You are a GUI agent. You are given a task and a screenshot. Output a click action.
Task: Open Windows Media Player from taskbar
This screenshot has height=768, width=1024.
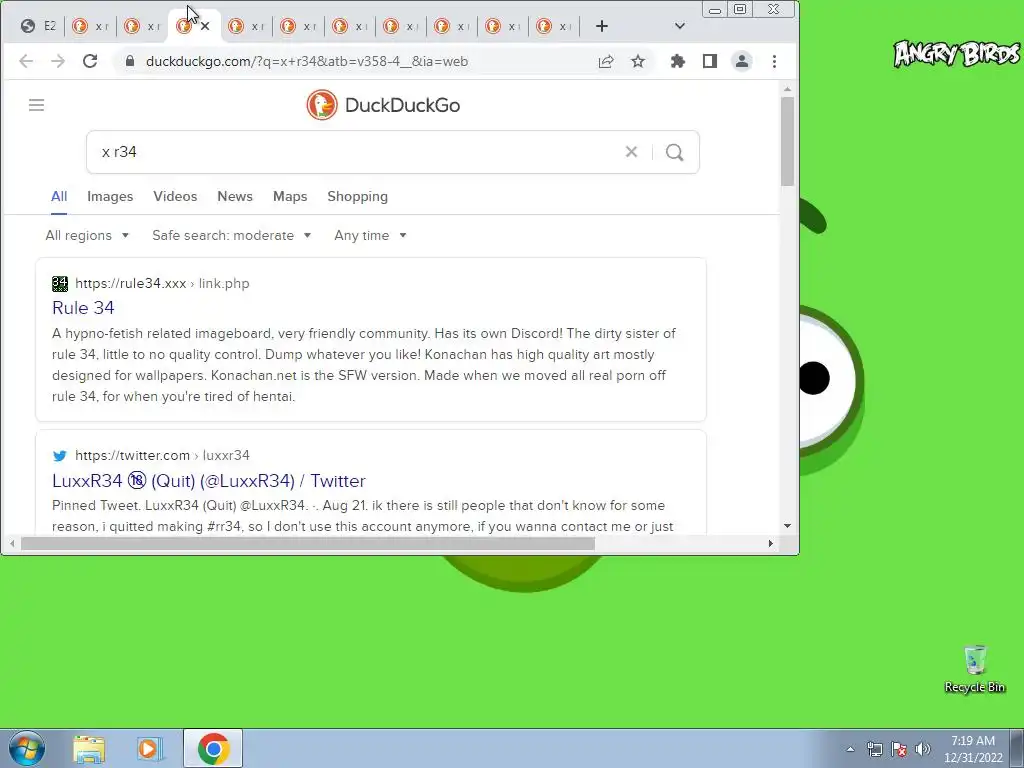[x=150, y=749]
